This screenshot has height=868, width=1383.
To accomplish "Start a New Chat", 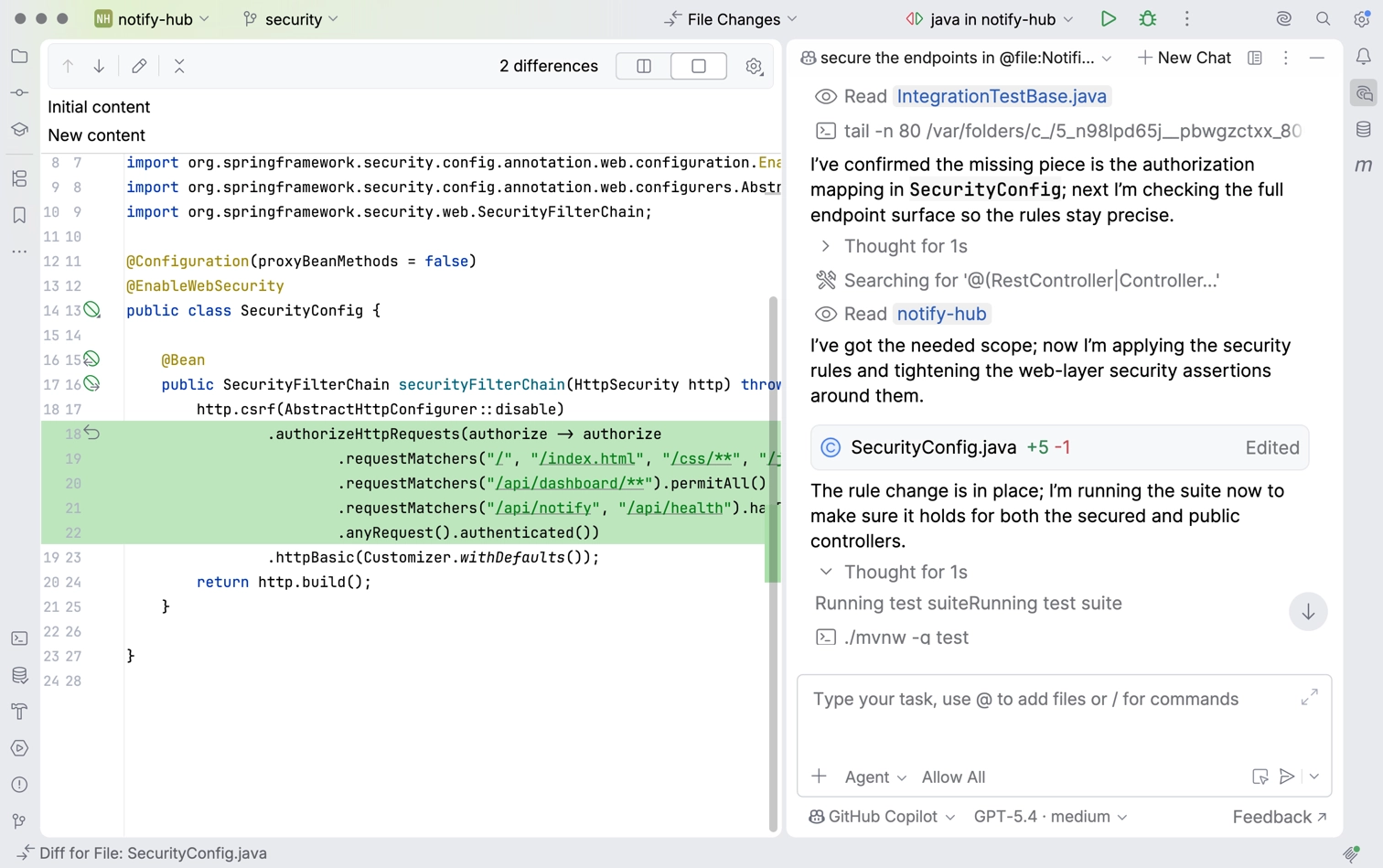I will [x=1185, y=58].
